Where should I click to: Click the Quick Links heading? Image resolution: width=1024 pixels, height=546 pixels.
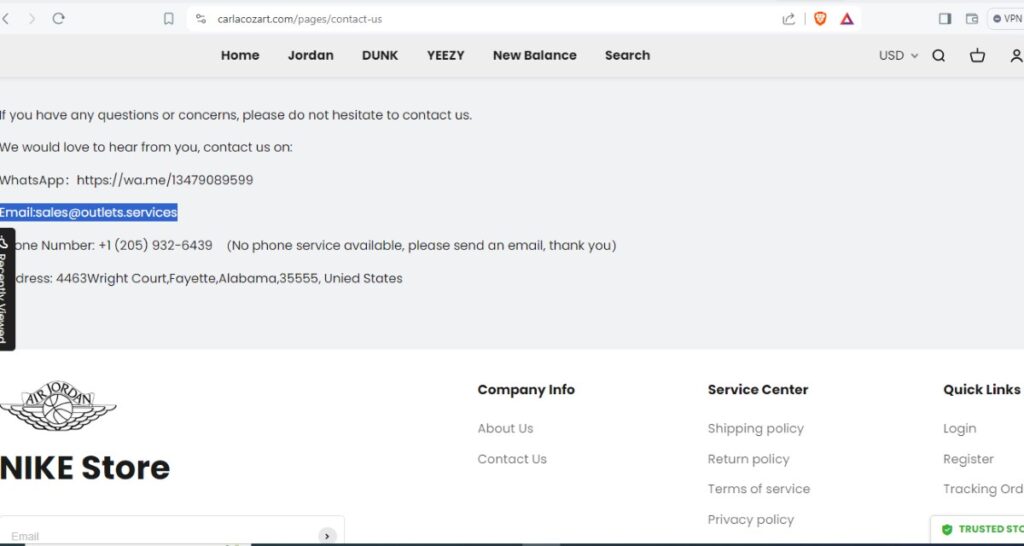(982, 390)
